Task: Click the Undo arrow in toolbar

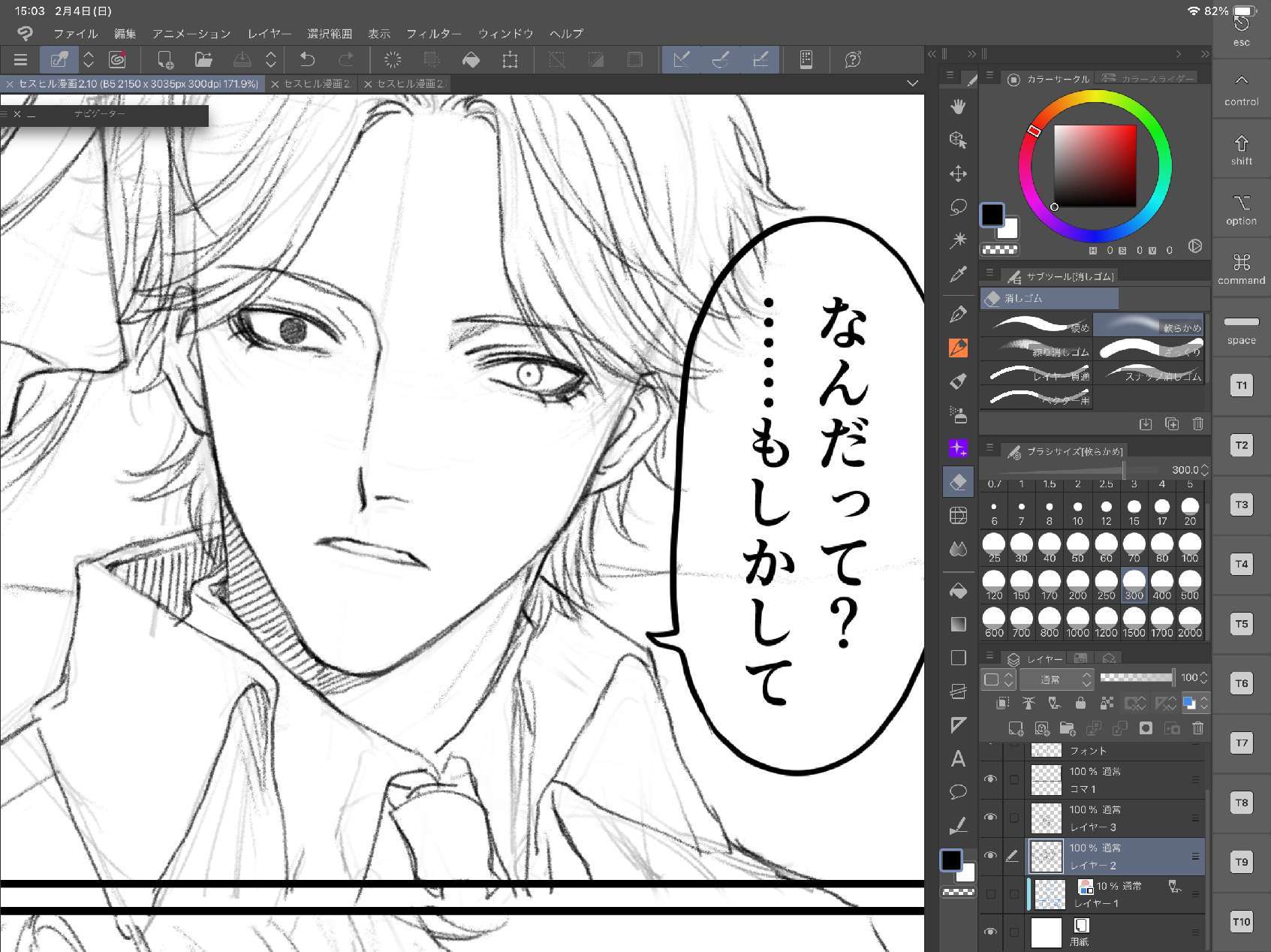Action: click(307, 60)
